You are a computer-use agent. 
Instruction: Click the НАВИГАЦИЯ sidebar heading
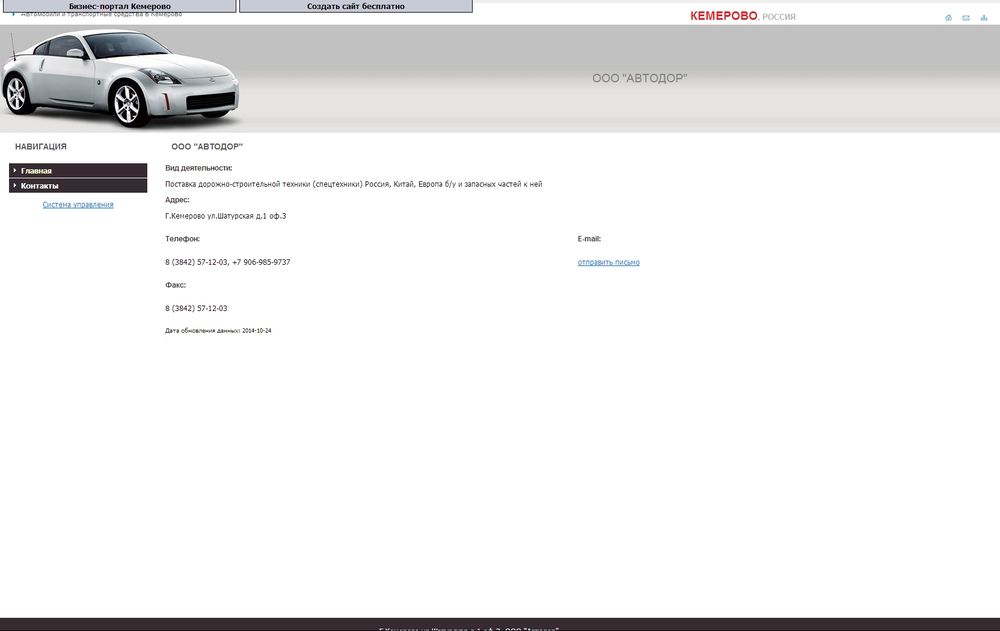pyautogui.click(x=41, y=147)
